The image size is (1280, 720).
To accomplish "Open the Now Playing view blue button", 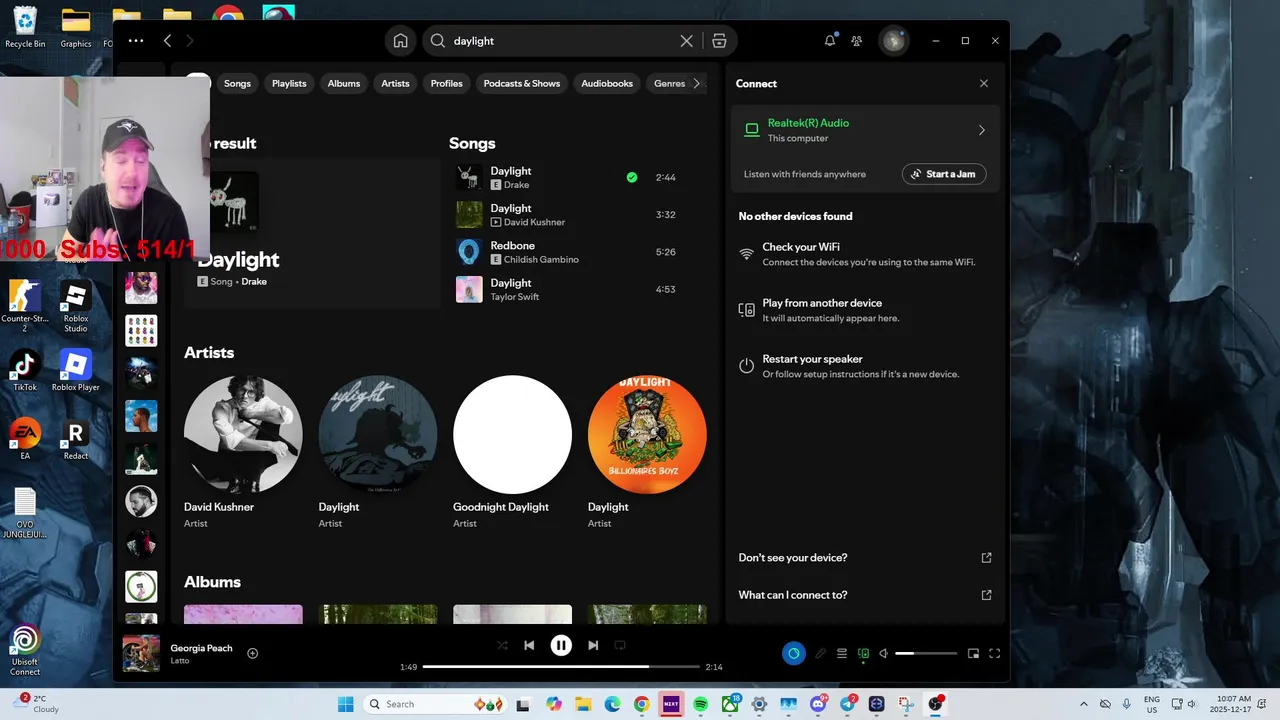I will coord(793,653).
